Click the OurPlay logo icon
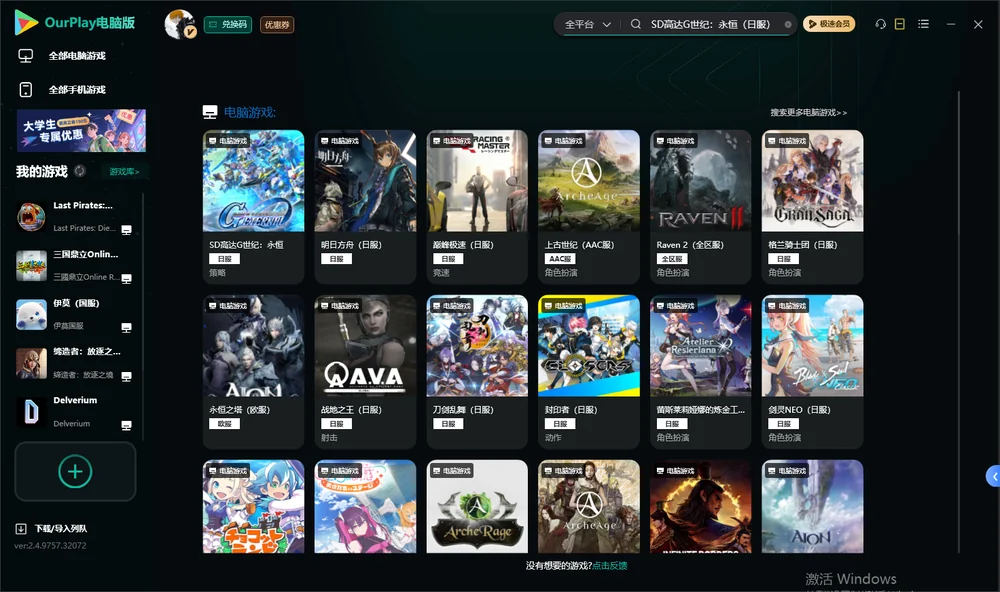Screen dimensions: 1000x592 click(x=26, y=23)
